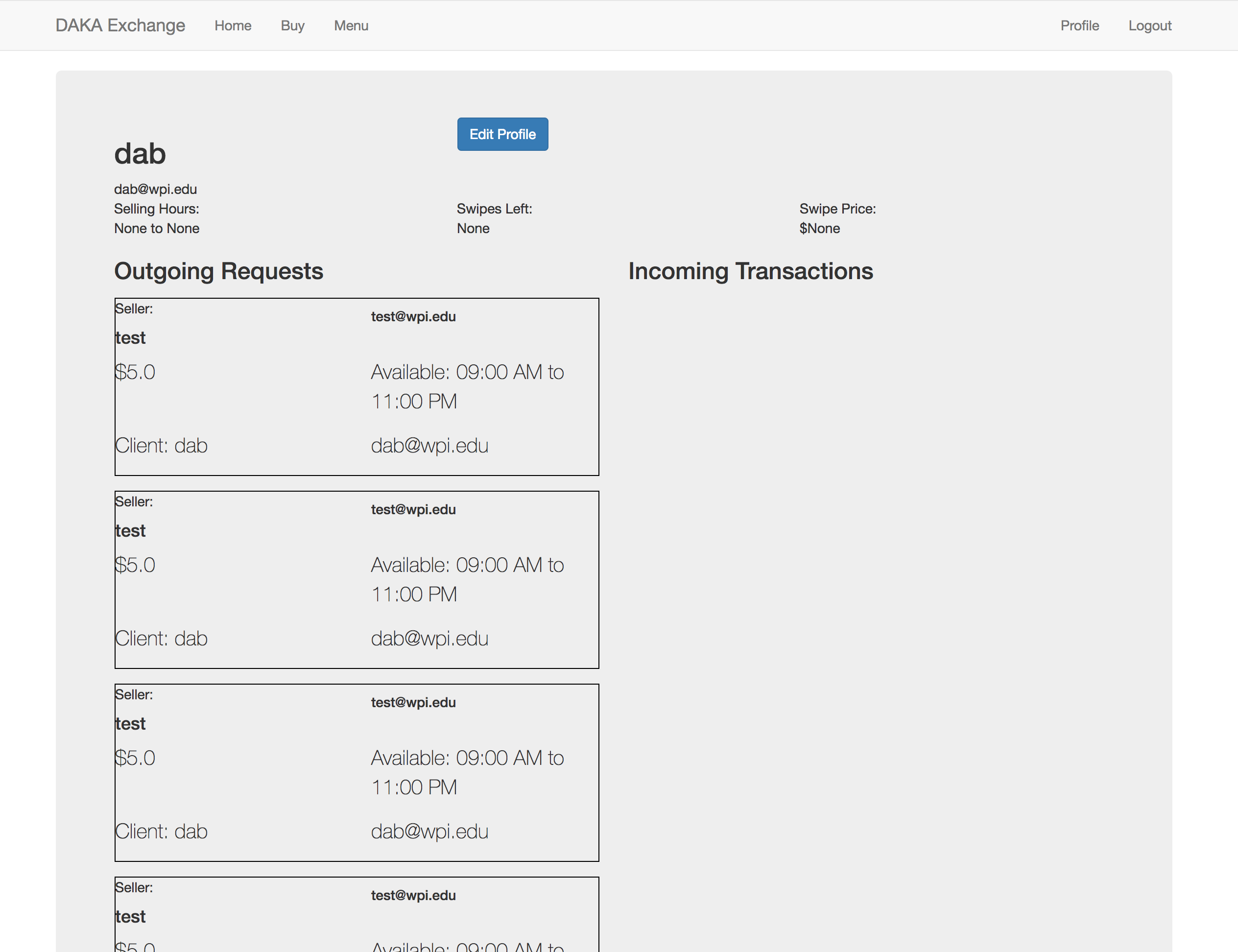The height and width of the screenshot is (952, 1238).
Task: Open the Home nav item
Action: (232, 25)
